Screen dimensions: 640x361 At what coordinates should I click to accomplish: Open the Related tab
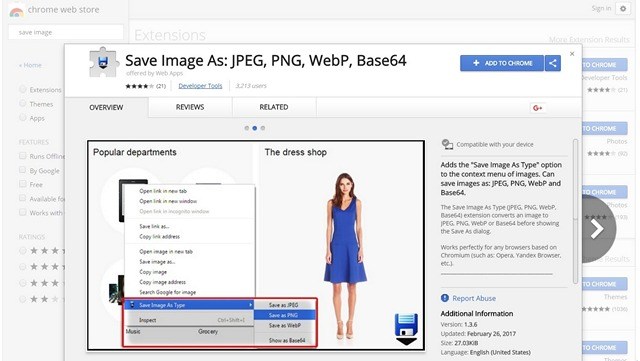(274, 107)
